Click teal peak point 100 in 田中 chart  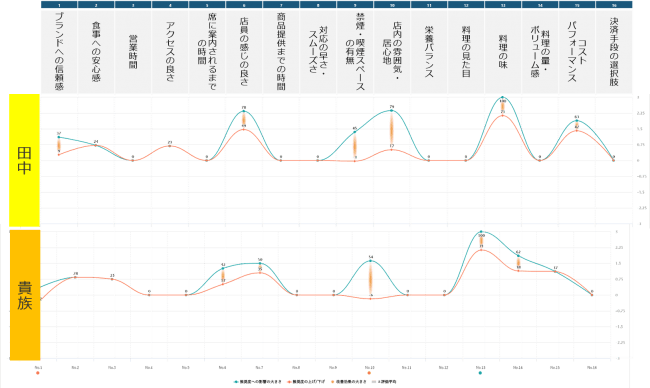[x=502, y=97]
